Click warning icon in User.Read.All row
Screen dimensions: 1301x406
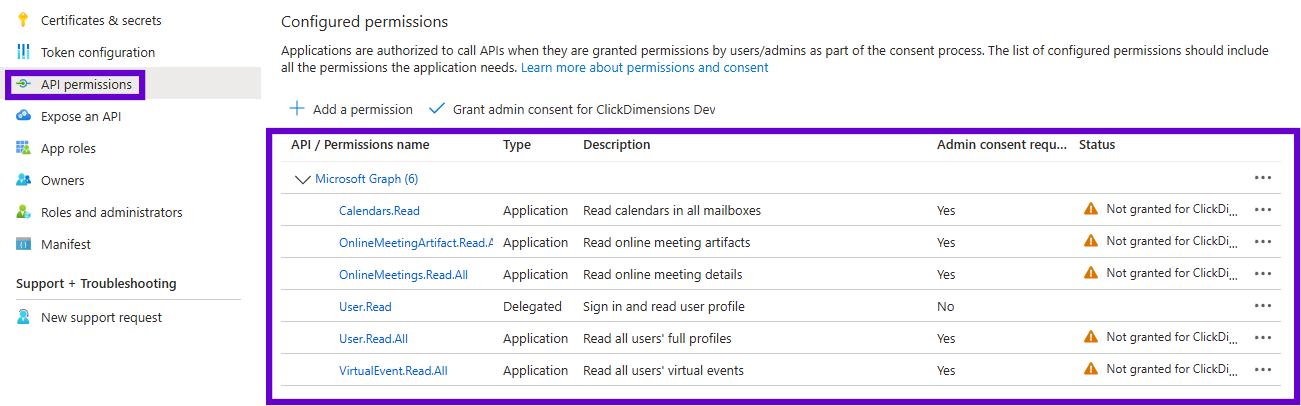click(1091, 337)
